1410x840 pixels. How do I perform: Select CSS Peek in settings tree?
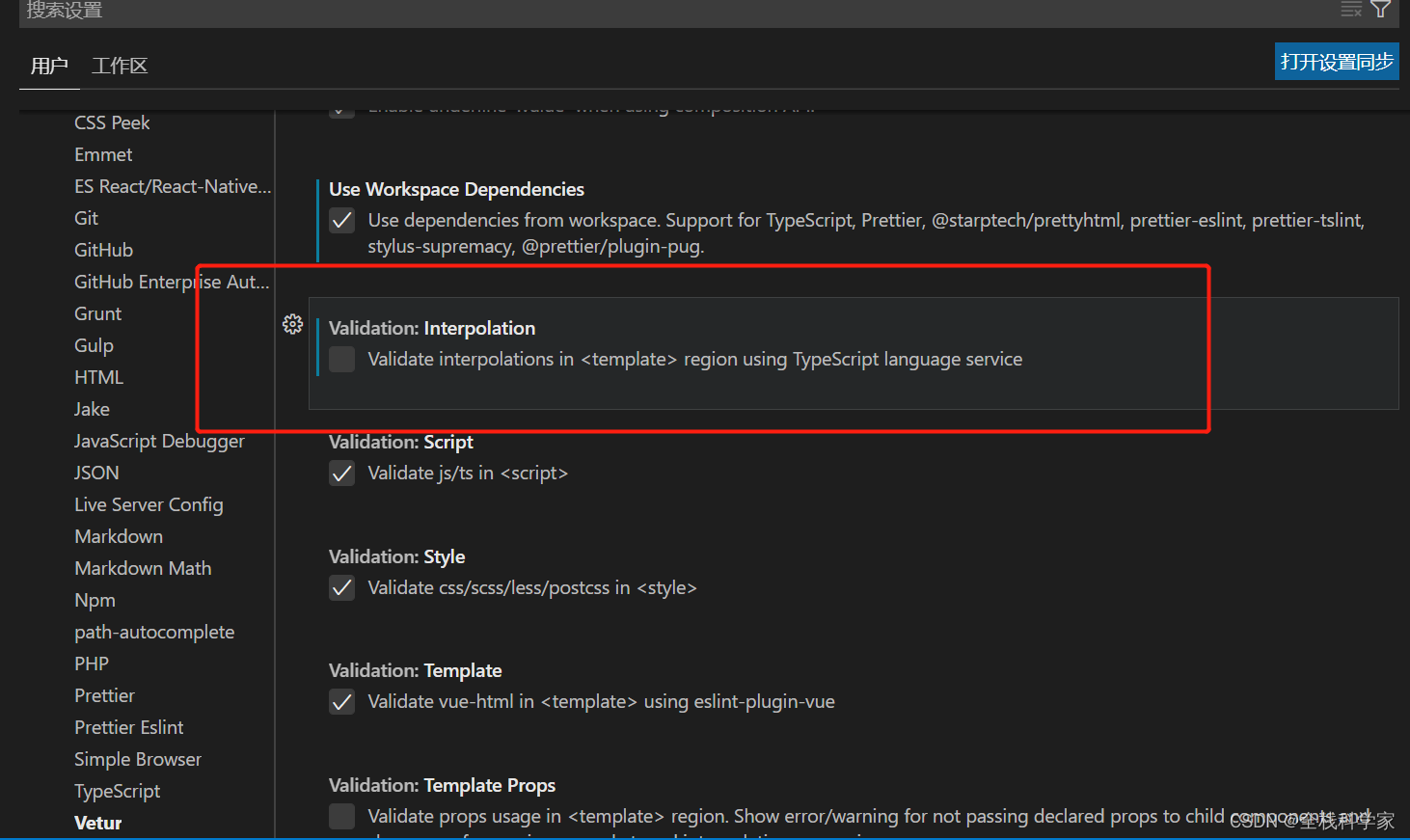[112, 122]
